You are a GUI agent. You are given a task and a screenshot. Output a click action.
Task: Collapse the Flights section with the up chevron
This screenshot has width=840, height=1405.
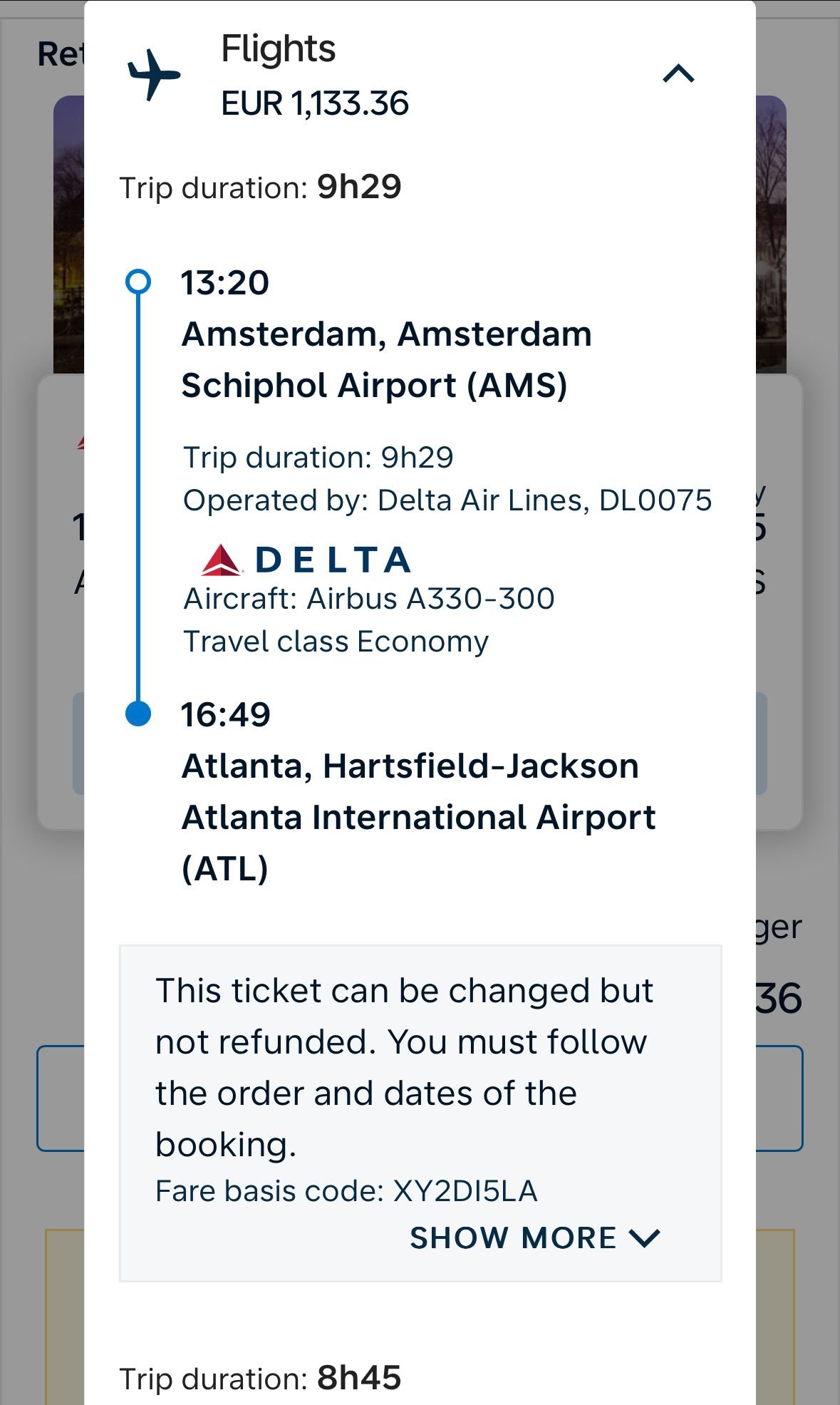pos(678,74)
